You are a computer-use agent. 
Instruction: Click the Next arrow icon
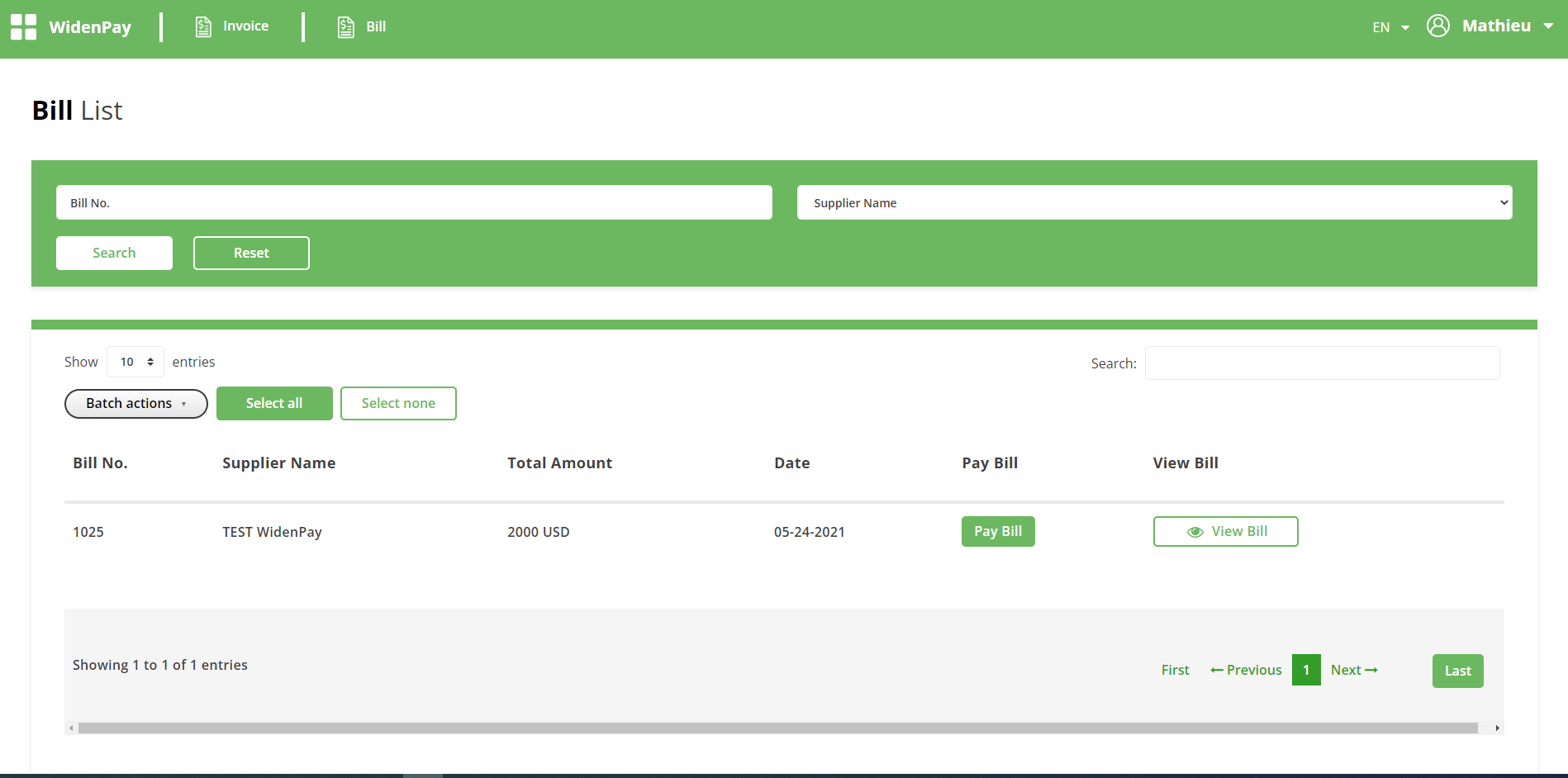1371,670
